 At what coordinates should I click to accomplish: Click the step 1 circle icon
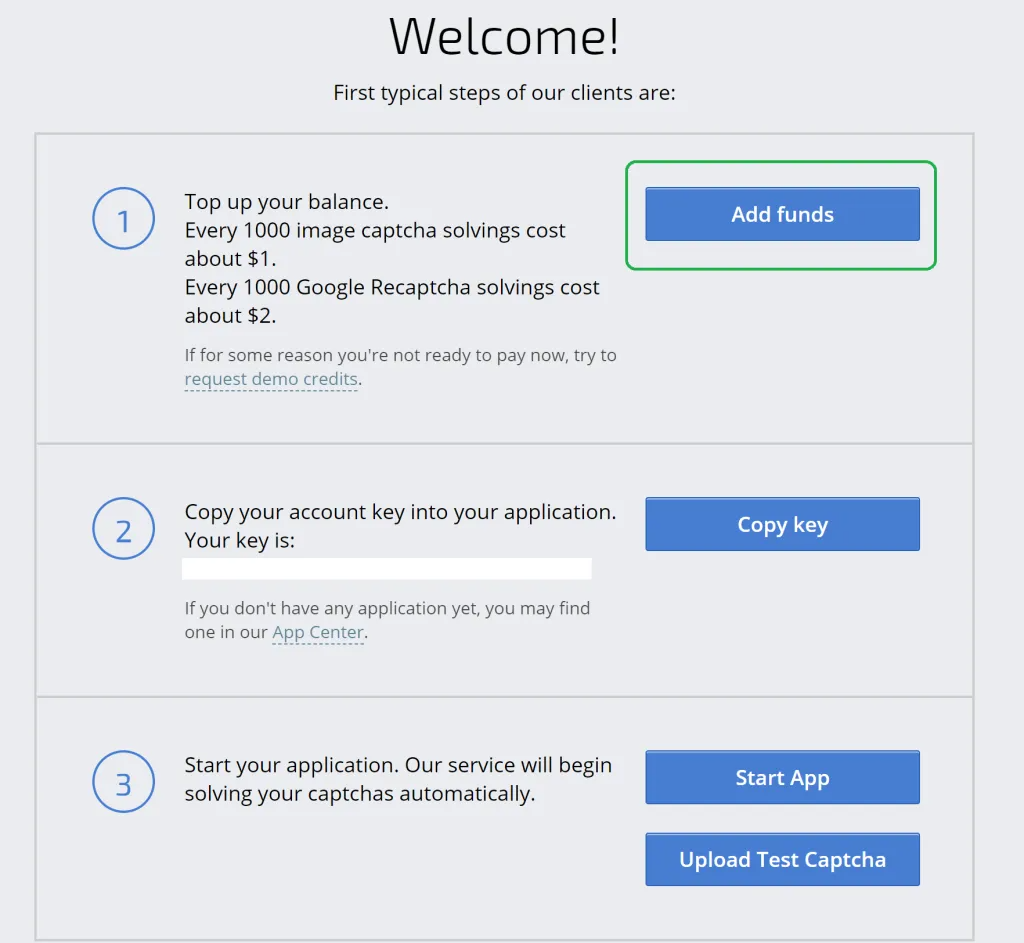point(123,219)
